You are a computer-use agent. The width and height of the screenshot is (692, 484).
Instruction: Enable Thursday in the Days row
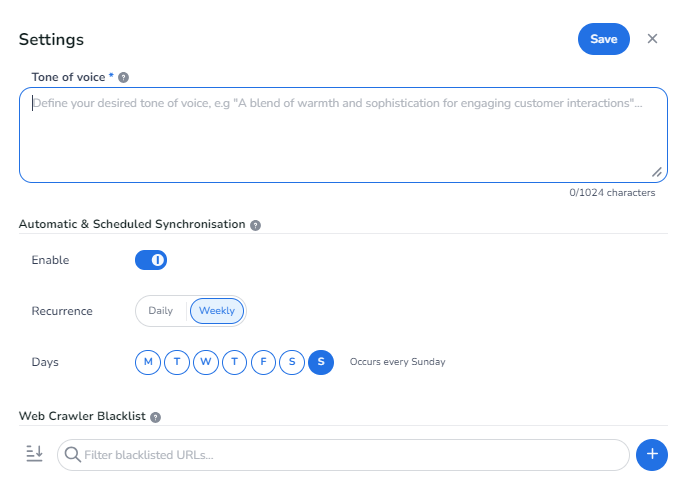235,362
